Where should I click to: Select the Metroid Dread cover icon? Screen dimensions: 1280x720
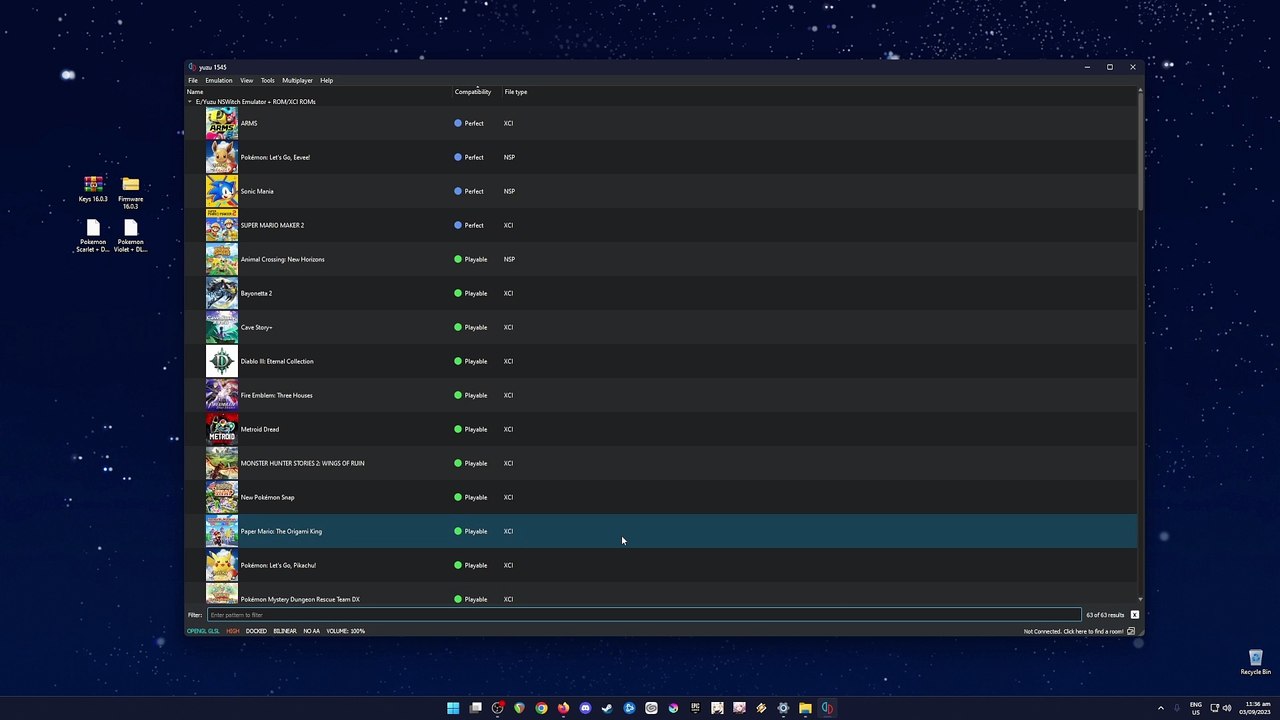(222, 429)
